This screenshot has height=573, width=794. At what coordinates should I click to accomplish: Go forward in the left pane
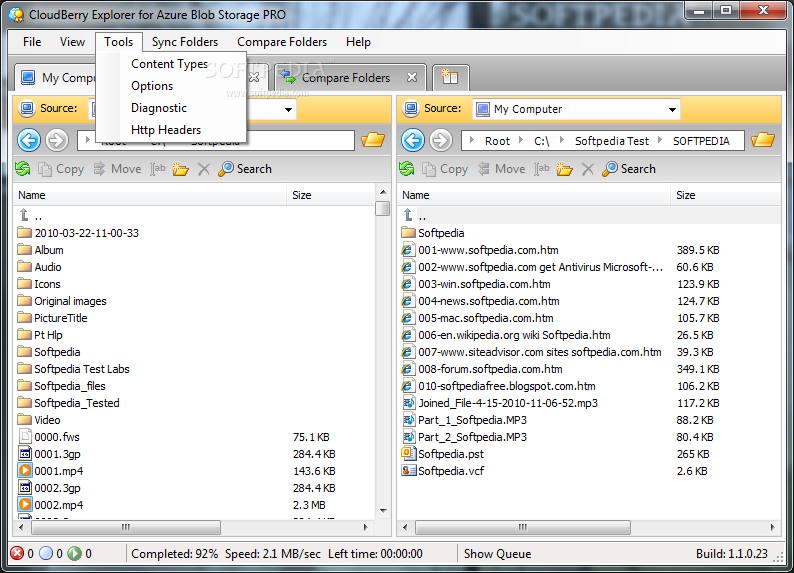(x=57, y=140)
